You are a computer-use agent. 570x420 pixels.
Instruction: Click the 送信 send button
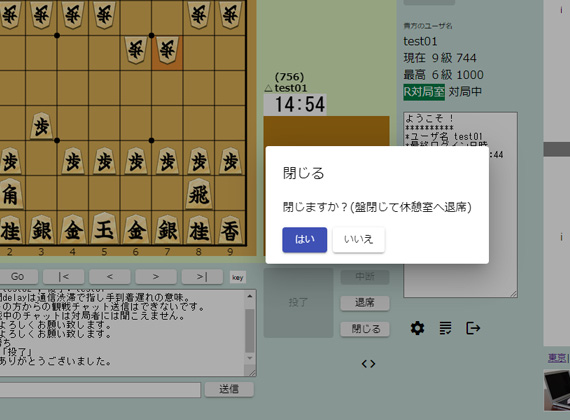click(229, 389)
